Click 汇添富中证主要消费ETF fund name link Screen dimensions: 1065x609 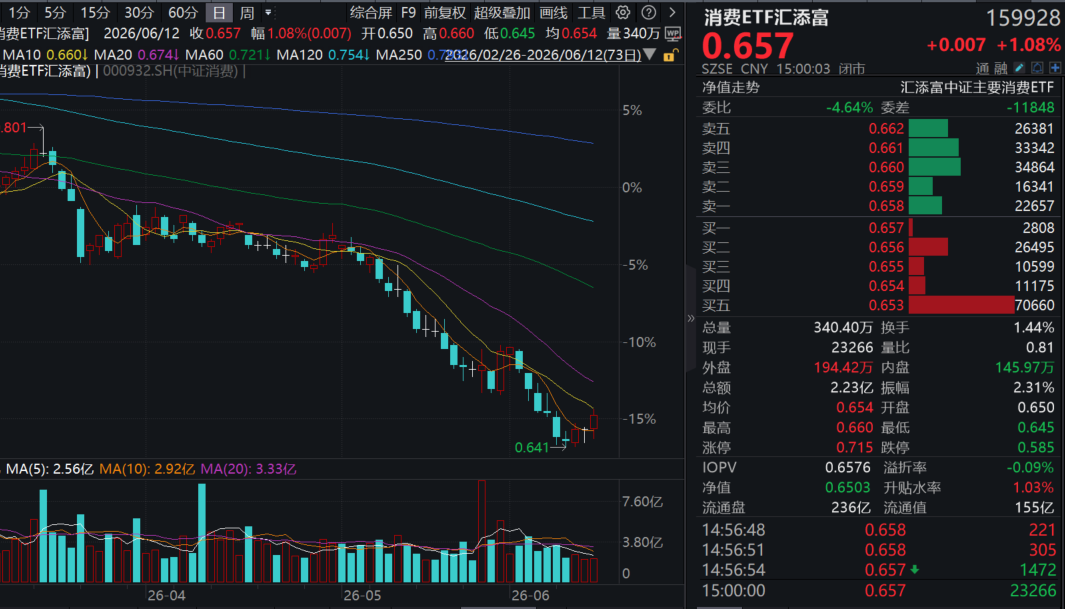(977, 87)
